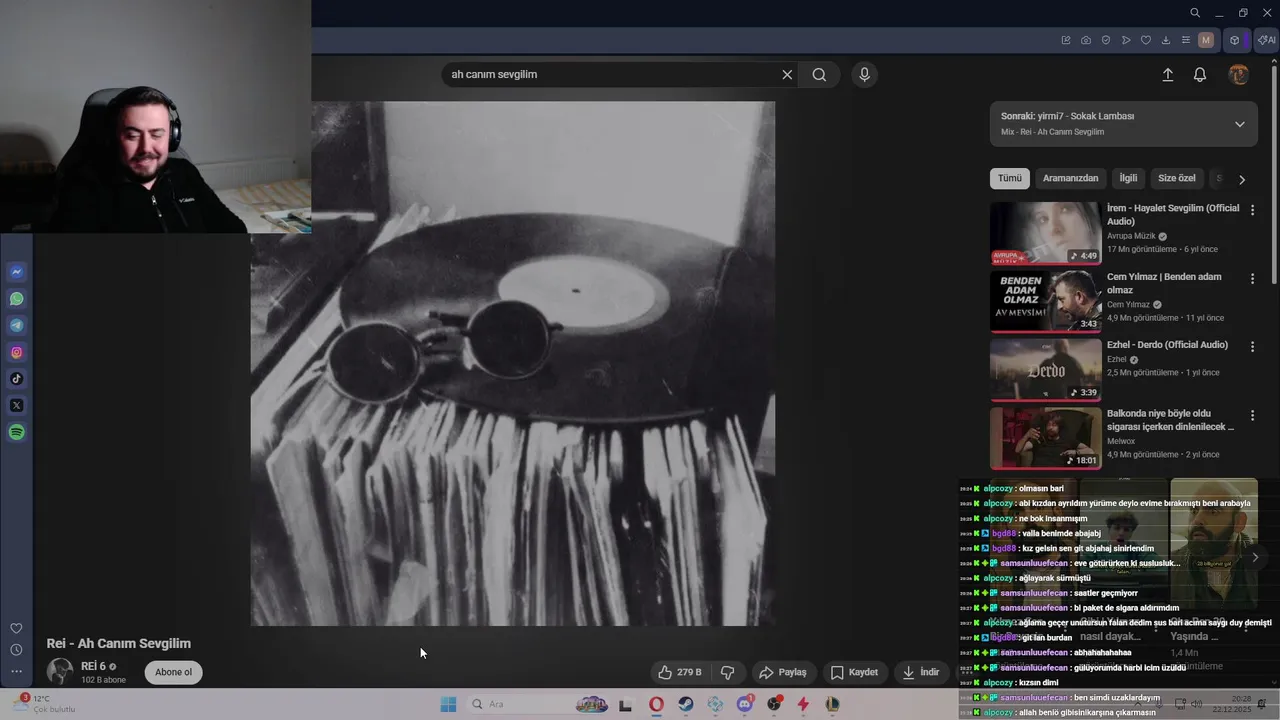Add page to bookmarks heart in address bar
This screenshot has height=720, width=1280.
[1146, 40]
